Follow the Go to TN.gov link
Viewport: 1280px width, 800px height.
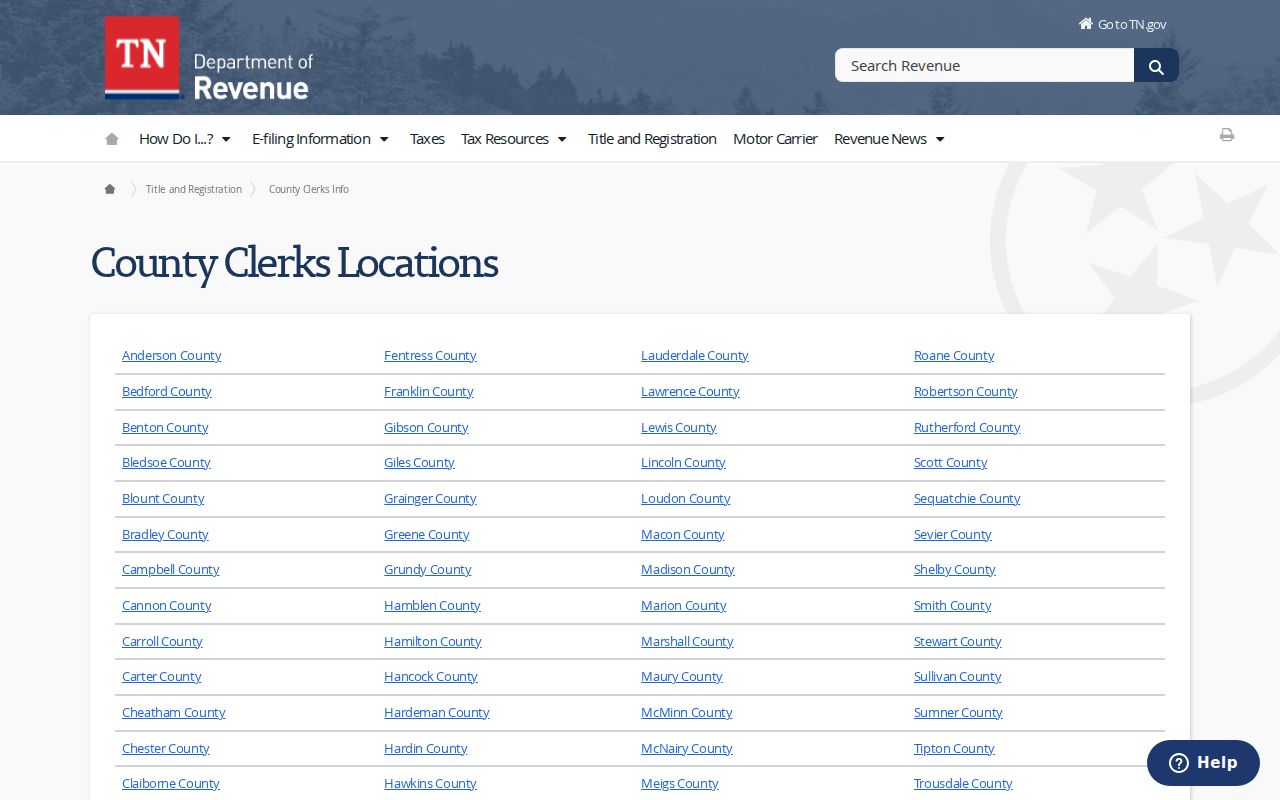[x=1122, y=24]
